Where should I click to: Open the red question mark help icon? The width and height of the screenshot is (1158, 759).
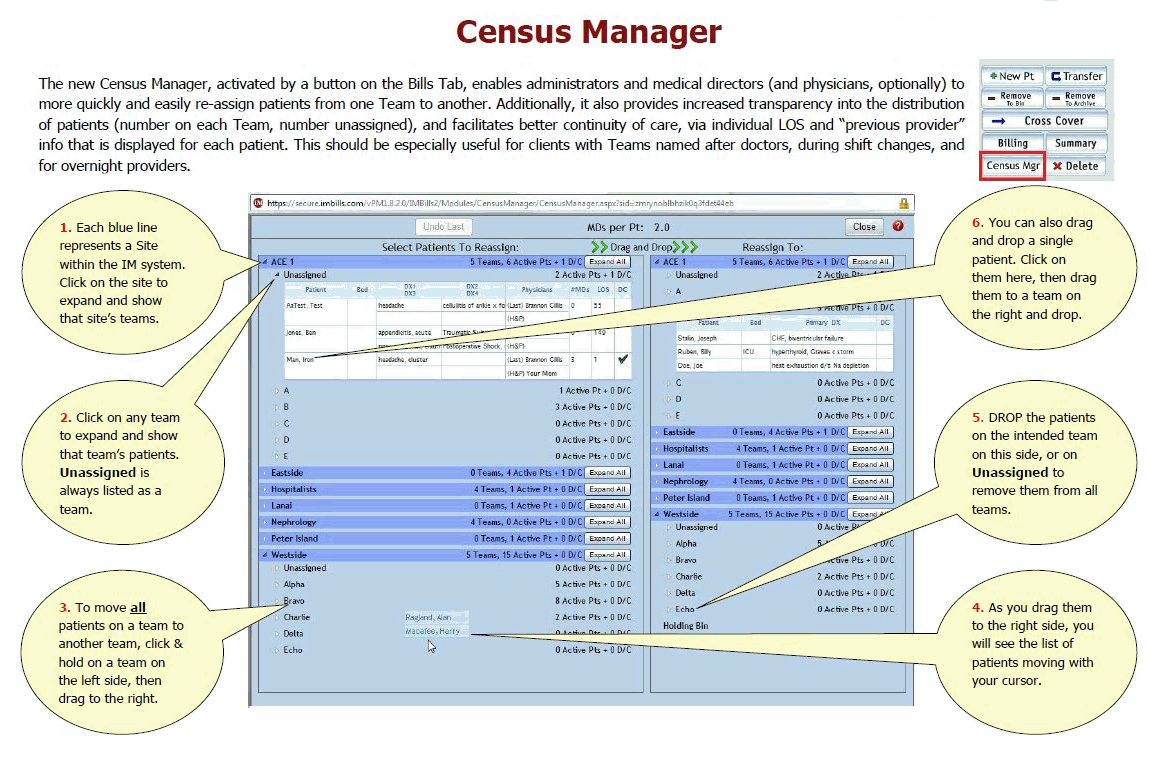click(898, 226)
